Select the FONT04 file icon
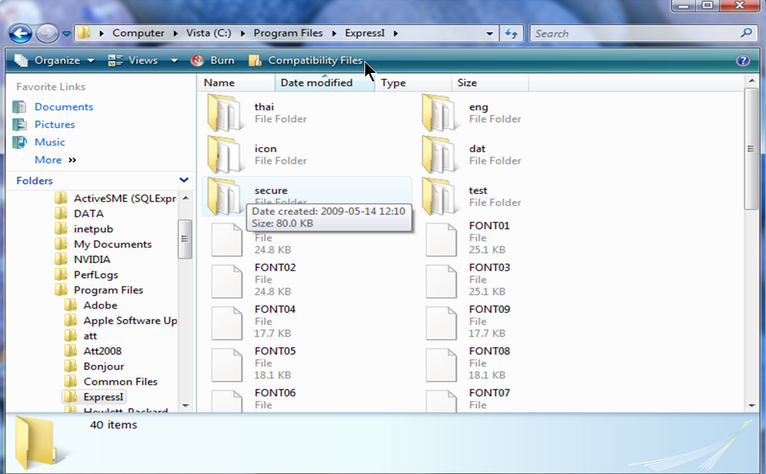 click(227, 323)
